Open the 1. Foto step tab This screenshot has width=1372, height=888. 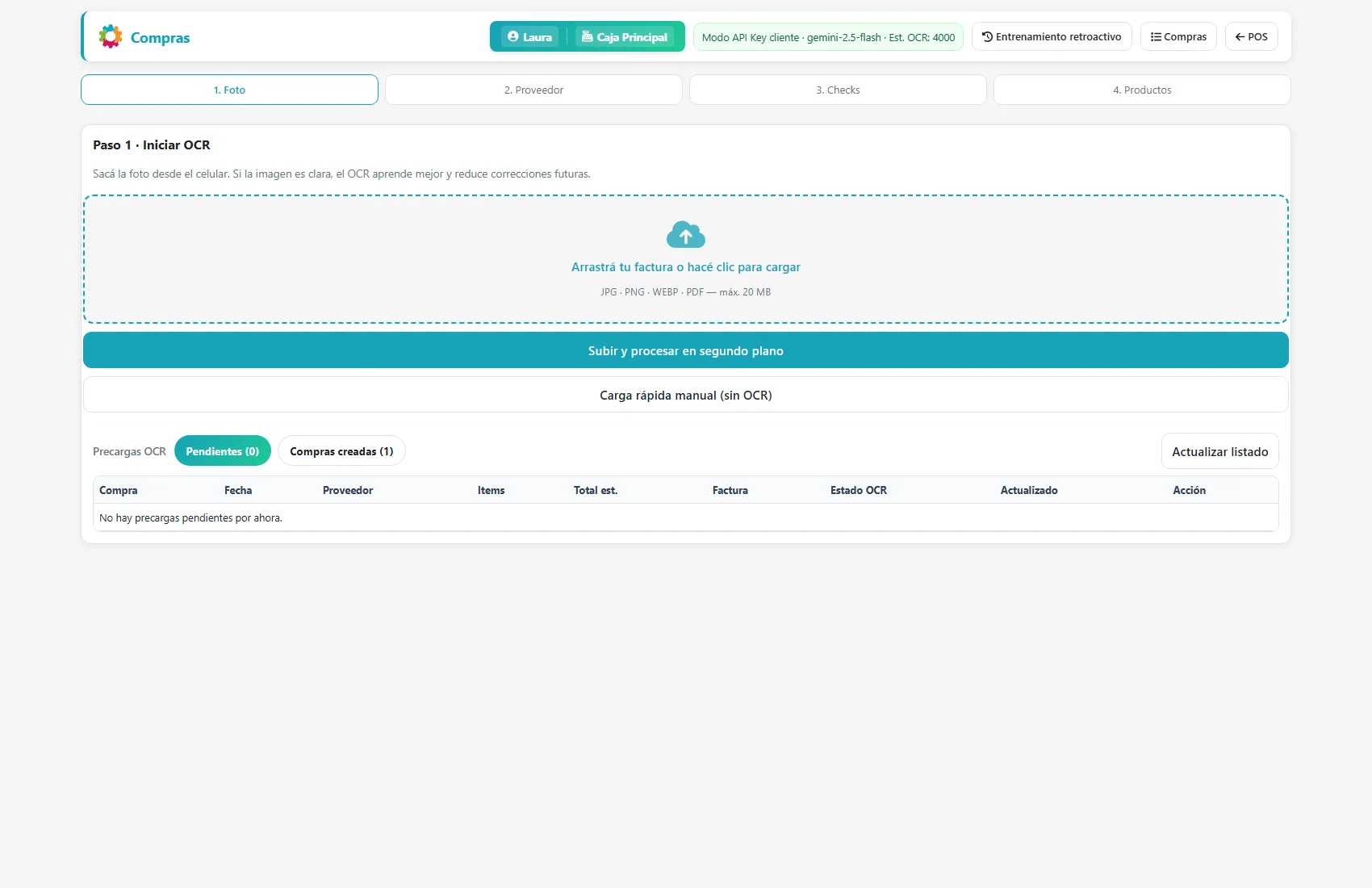click(229, 90)
